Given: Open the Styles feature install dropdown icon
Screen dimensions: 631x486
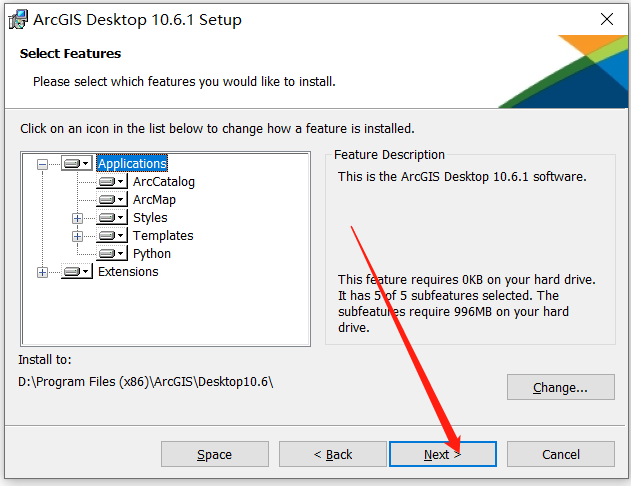Looking at the screenshot, I should [x=112, y=218].
